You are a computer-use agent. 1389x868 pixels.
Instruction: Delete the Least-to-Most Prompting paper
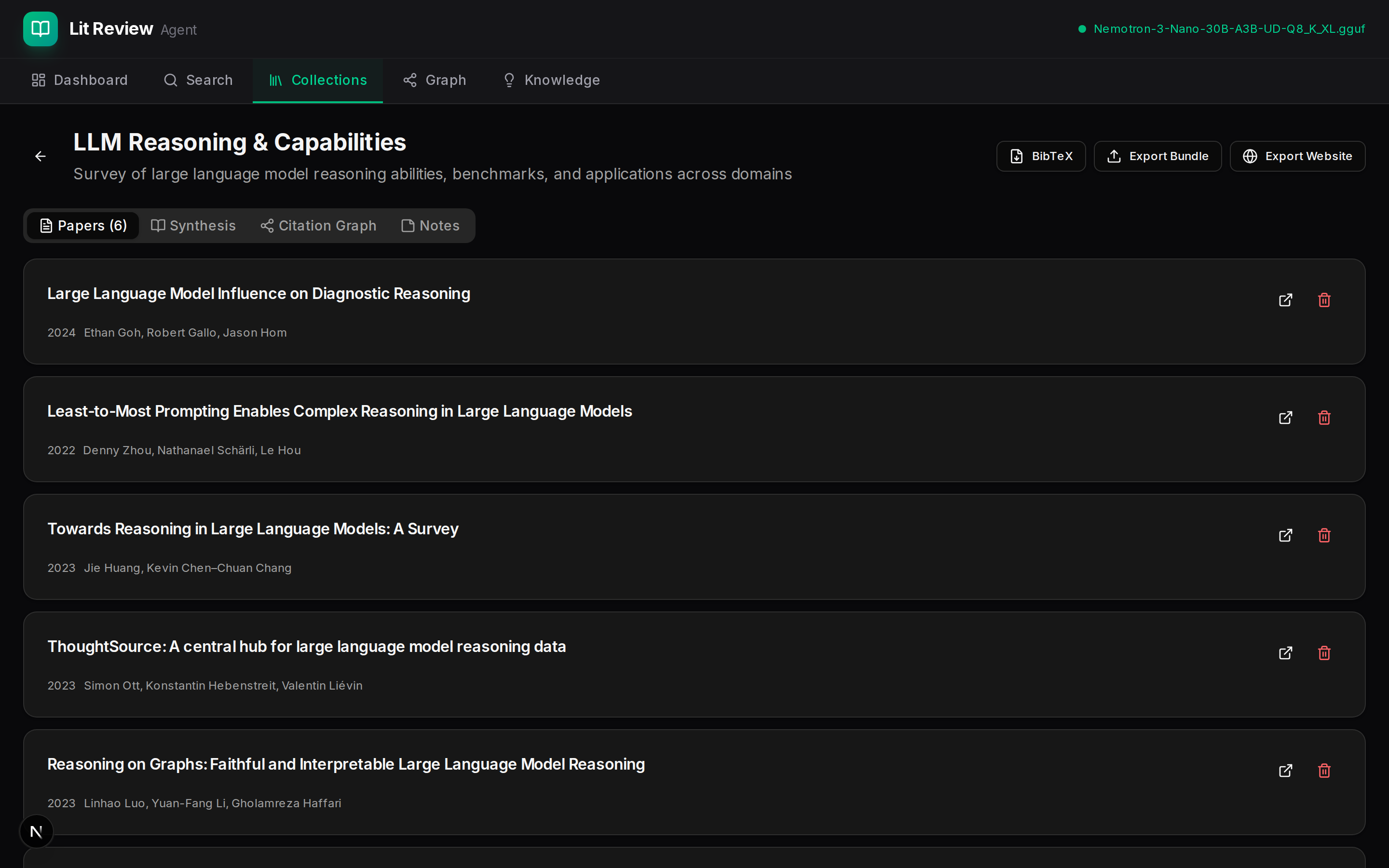coord(1324,418)
